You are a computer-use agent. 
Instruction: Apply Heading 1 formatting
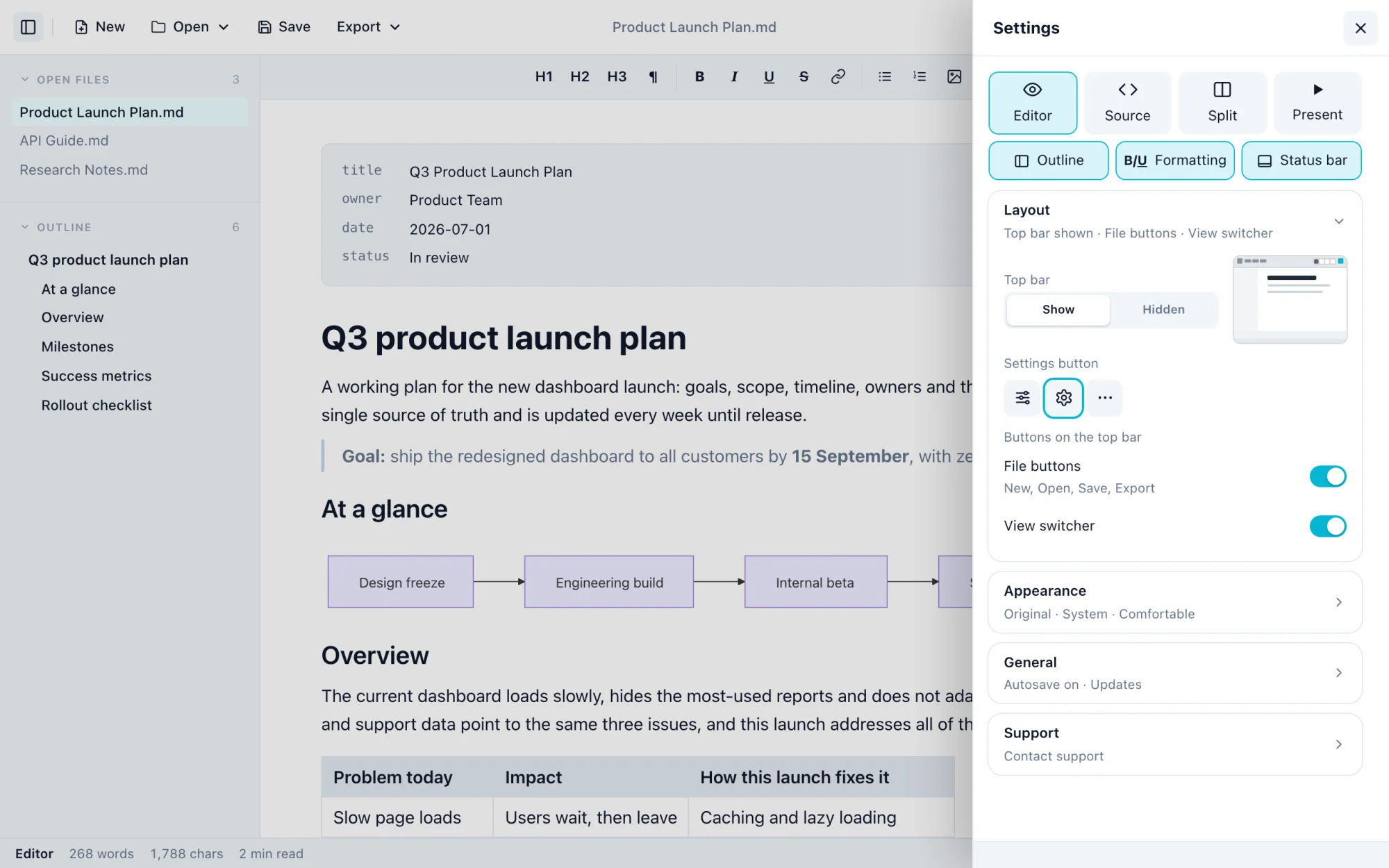[x=544, y=76]
